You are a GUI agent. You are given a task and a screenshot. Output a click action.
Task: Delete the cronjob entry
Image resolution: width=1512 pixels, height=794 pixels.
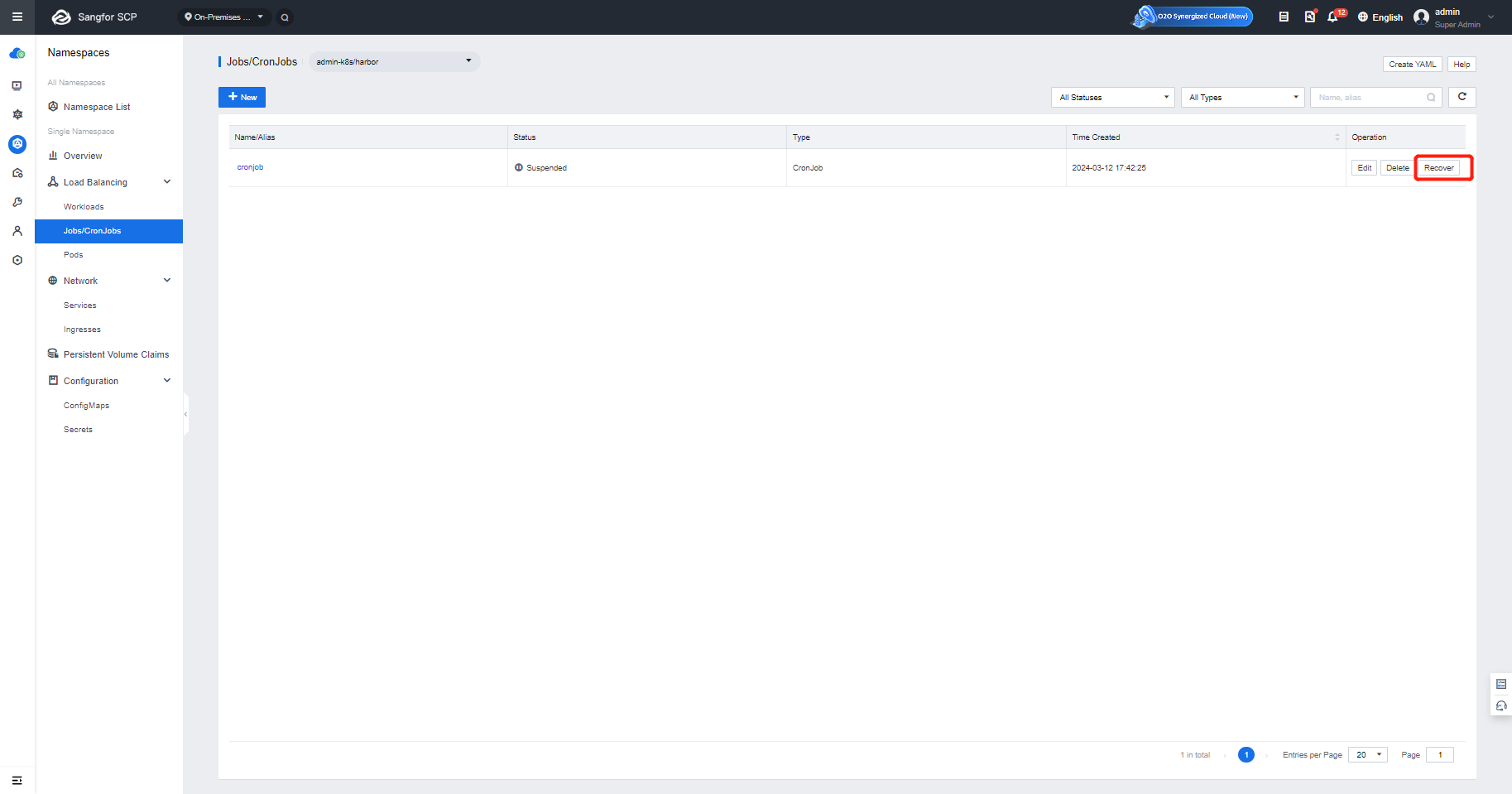(x=1398, y=168)
